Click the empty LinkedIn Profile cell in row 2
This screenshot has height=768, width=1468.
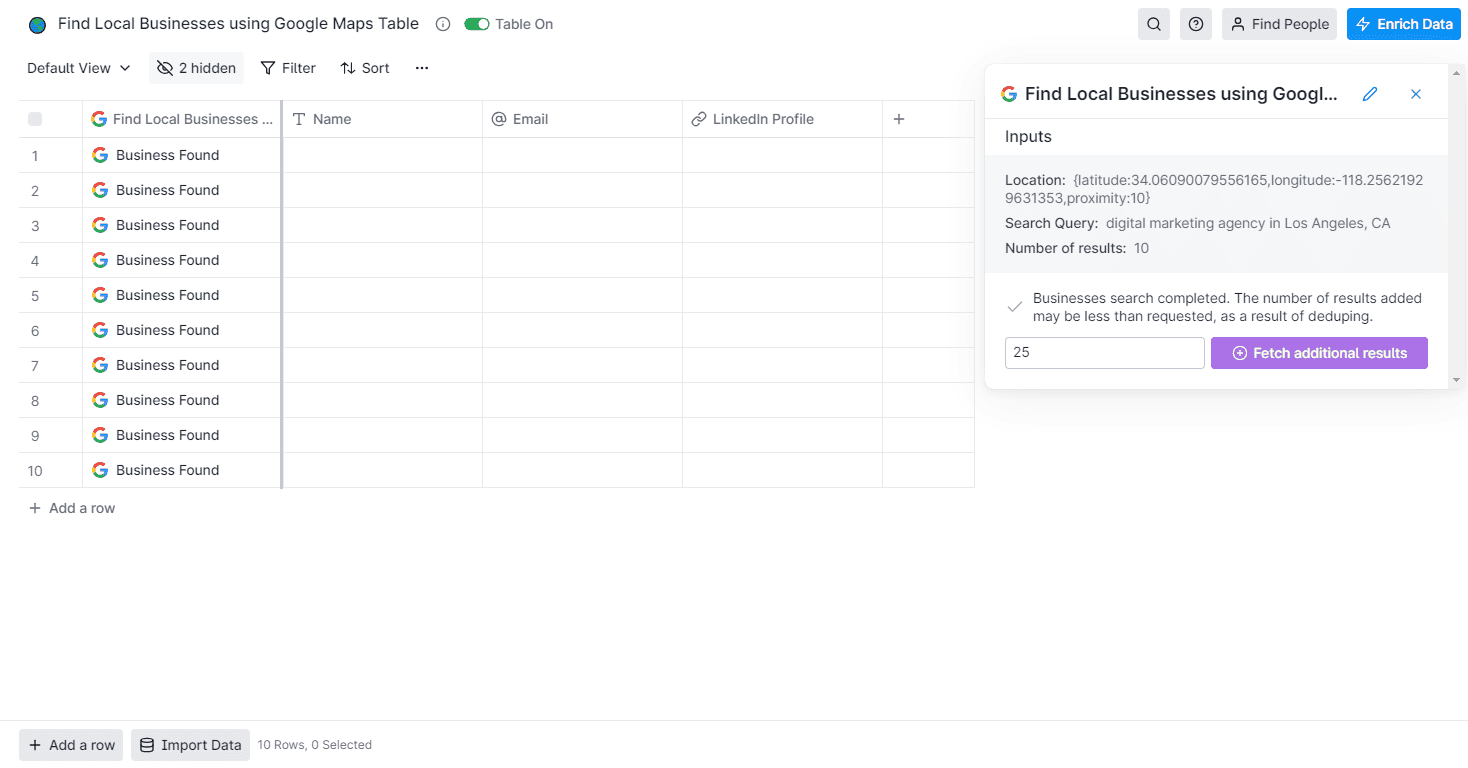(x=782, y=190)
